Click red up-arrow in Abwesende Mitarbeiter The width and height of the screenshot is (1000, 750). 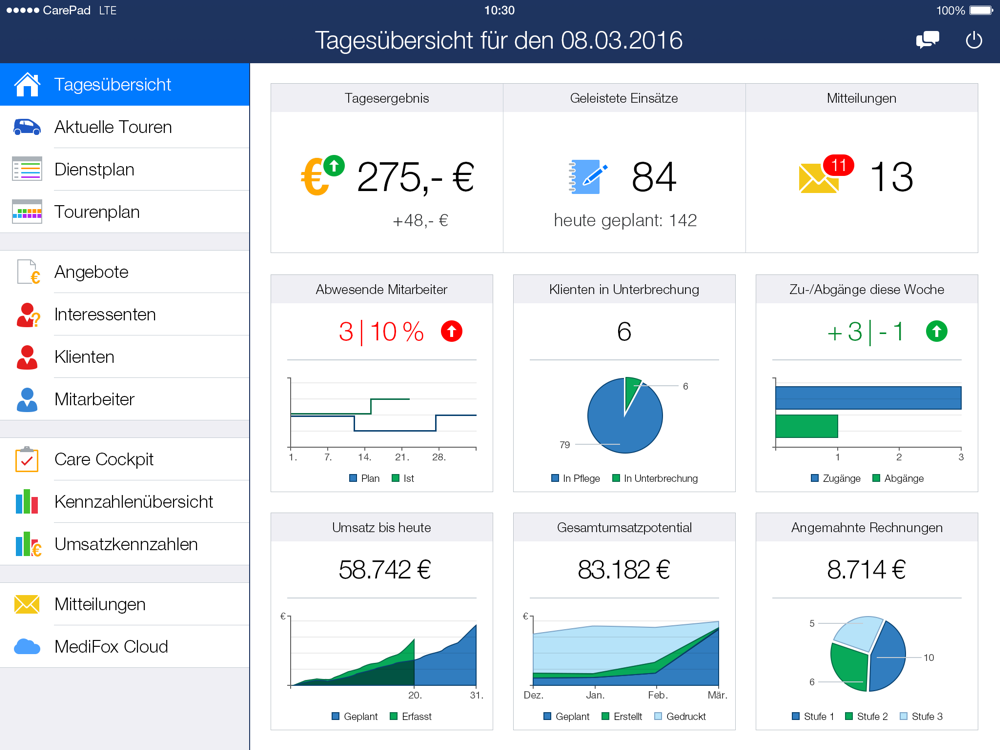pos(452,332)
